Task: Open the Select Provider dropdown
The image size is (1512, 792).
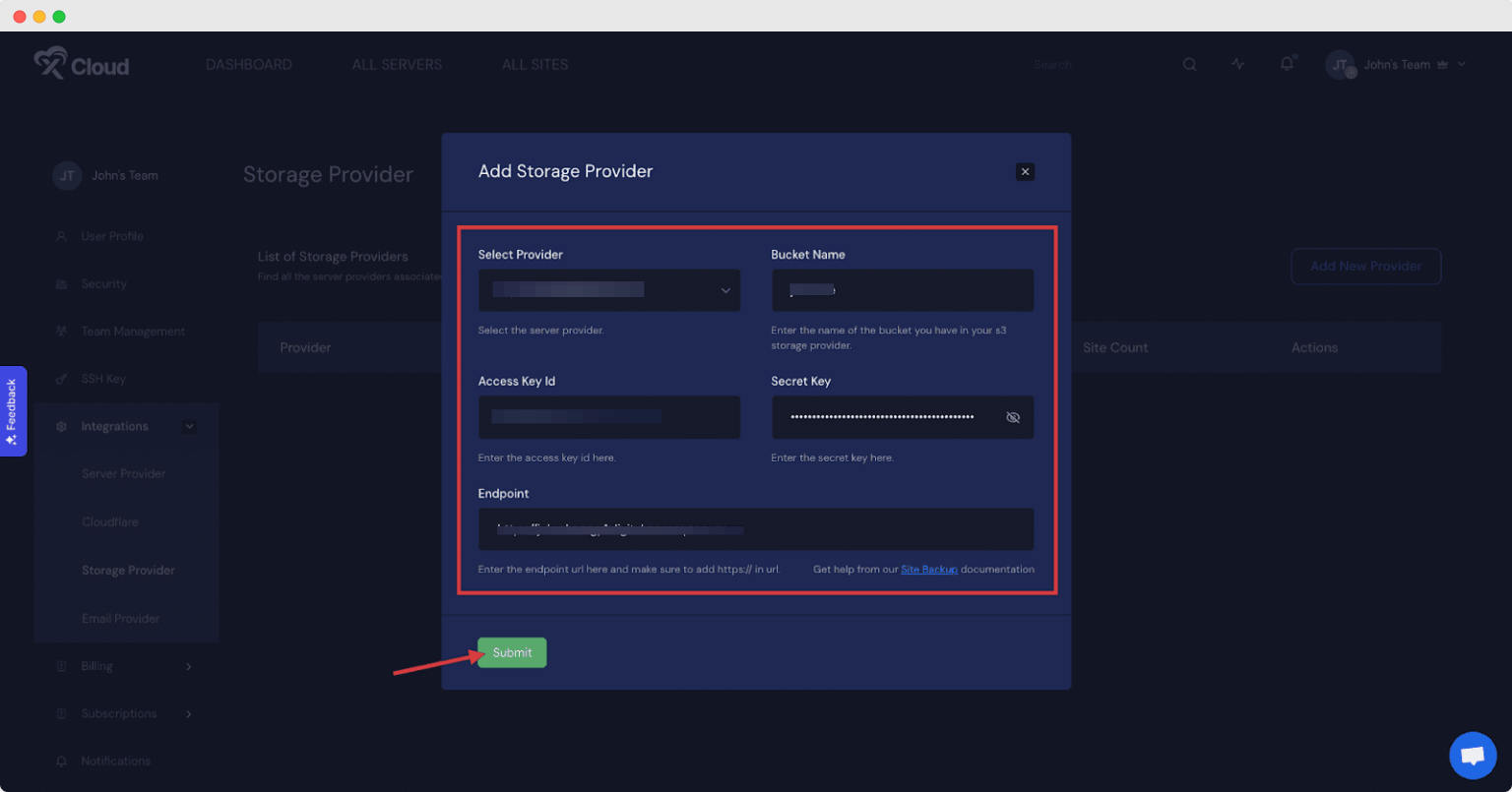Action: point(608,290)
